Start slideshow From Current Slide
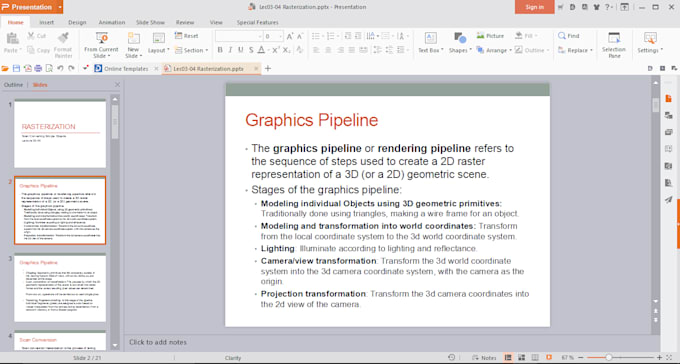This screenshot has width=680, height=364. tap(101, 45)
